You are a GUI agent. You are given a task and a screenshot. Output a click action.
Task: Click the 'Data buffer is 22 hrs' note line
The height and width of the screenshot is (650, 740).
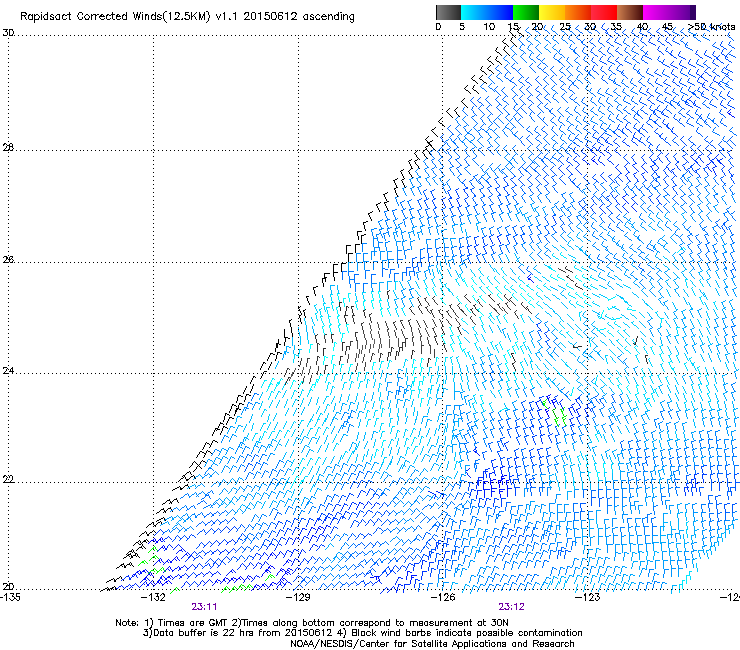(x=362, y=633)
